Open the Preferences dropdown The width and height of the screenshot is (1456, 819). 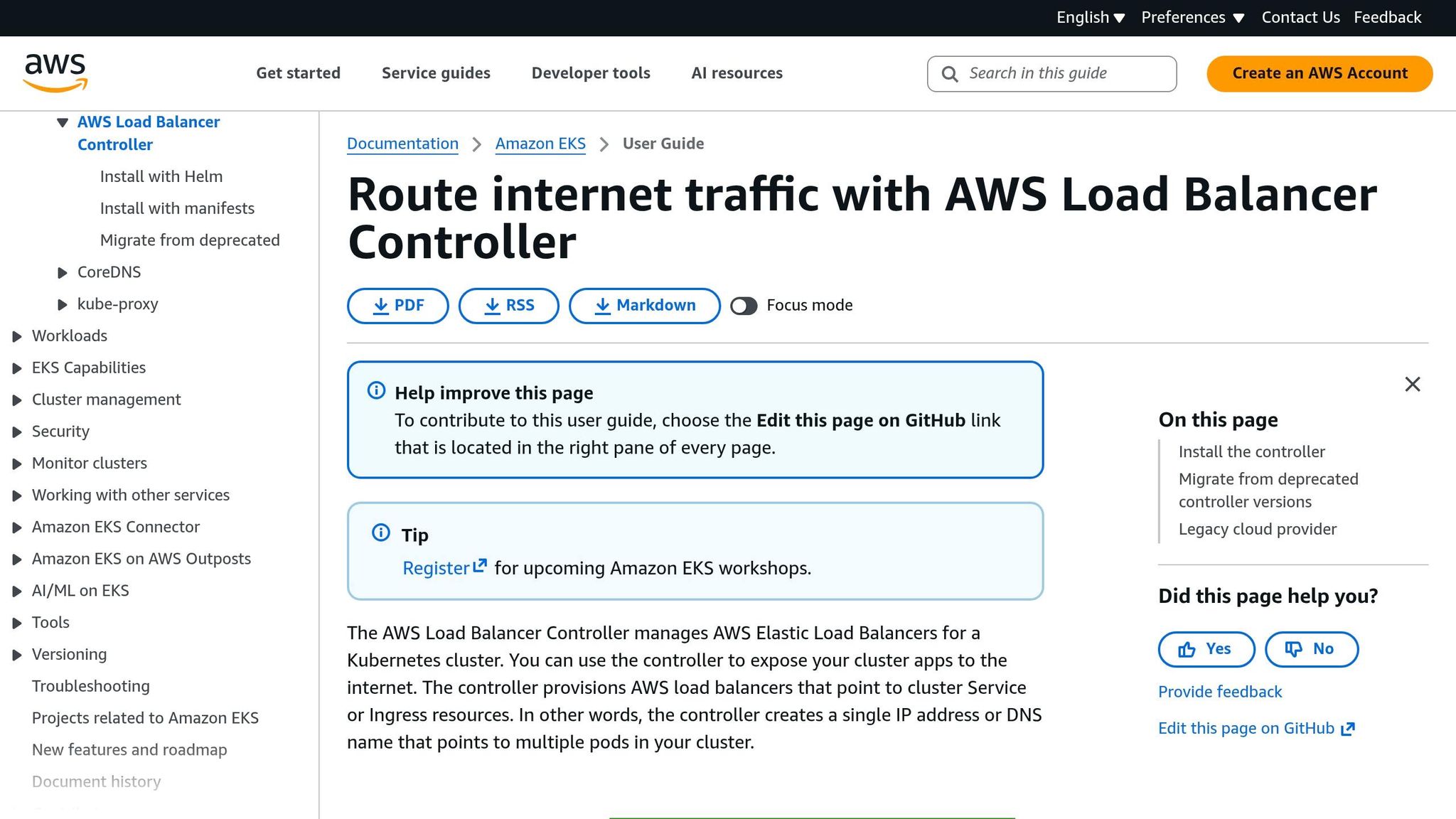[x=1192, y=18]
